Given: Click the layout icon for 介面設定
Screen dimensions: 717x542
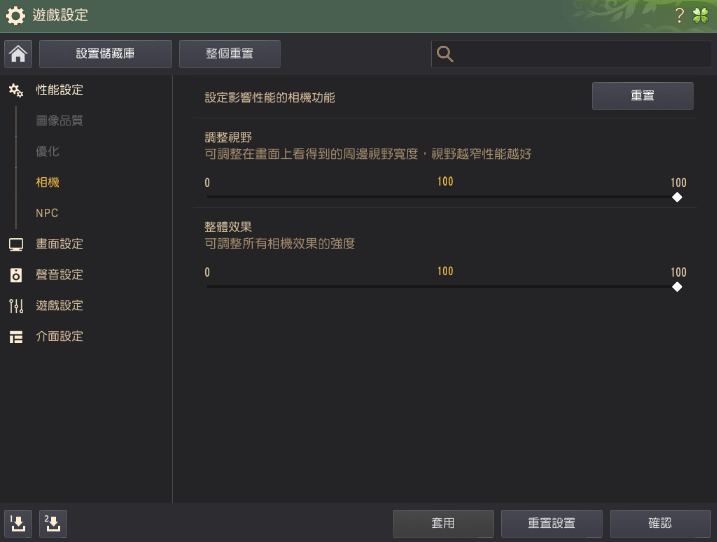Looking at the screenshot, I should [x=16, y=337].
